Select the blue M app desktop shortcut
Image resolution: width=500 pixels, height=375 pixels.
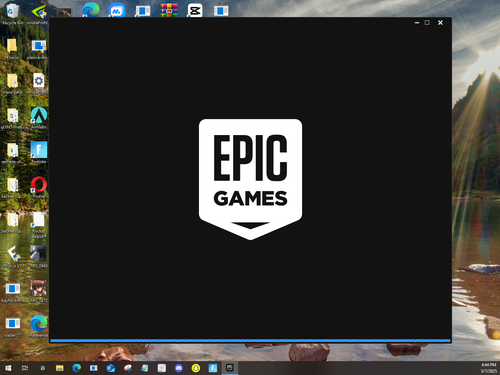[117, 10]
